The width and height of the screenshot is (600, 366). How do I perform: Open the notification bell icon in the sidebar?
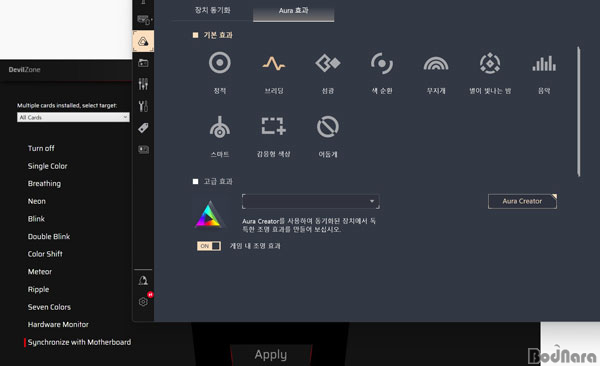[143, 280]
